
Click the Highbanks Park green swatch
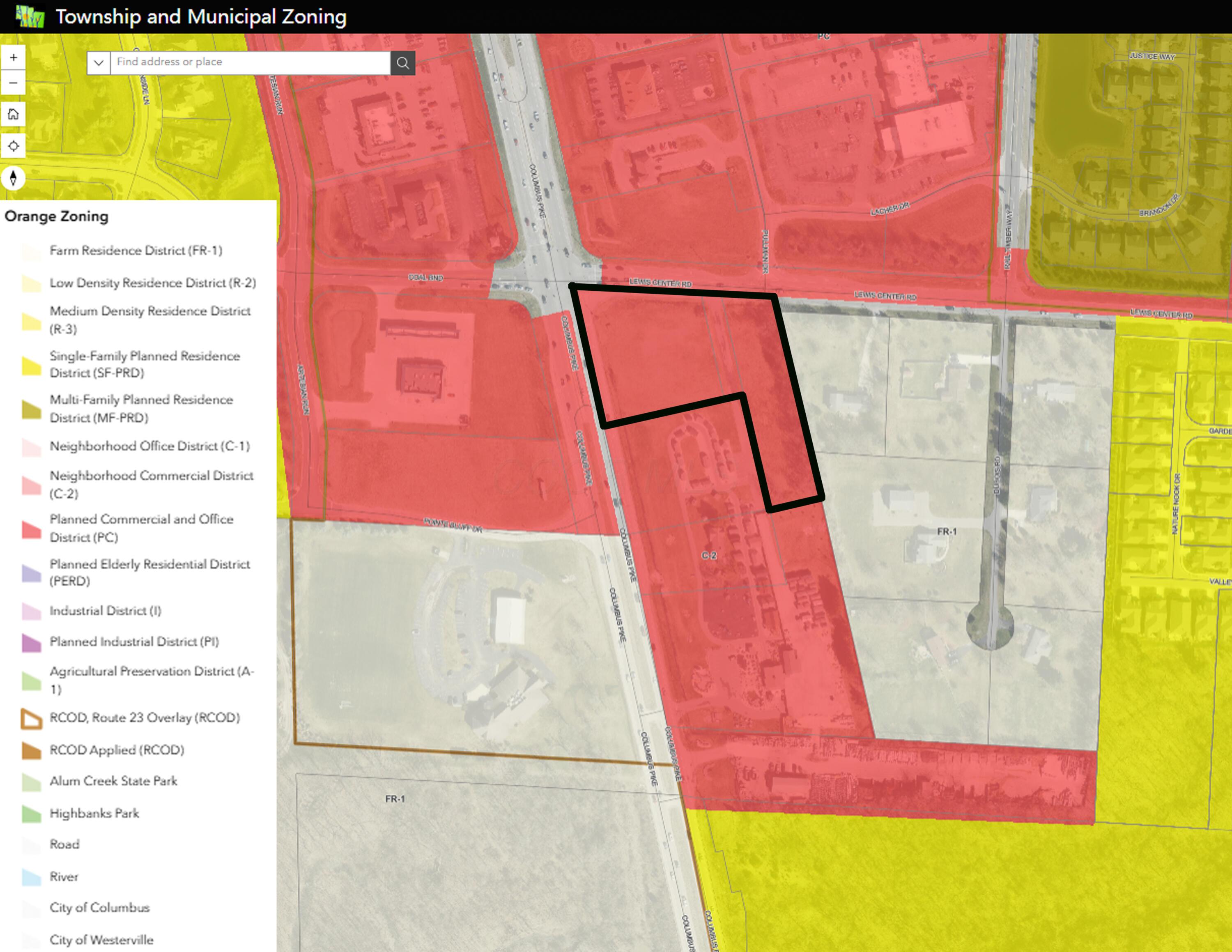click(x=32, y=814)
